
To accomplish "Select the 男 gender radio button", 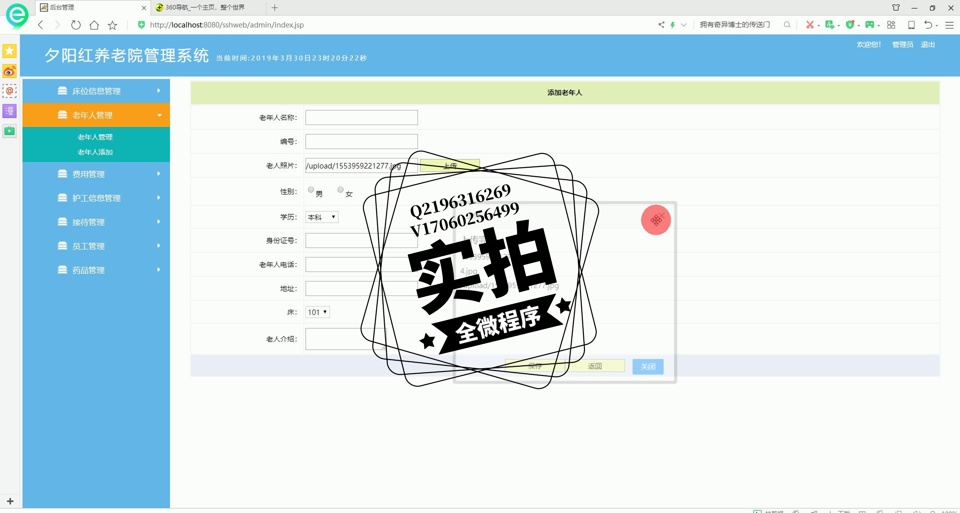I will (x=311, y=190).
